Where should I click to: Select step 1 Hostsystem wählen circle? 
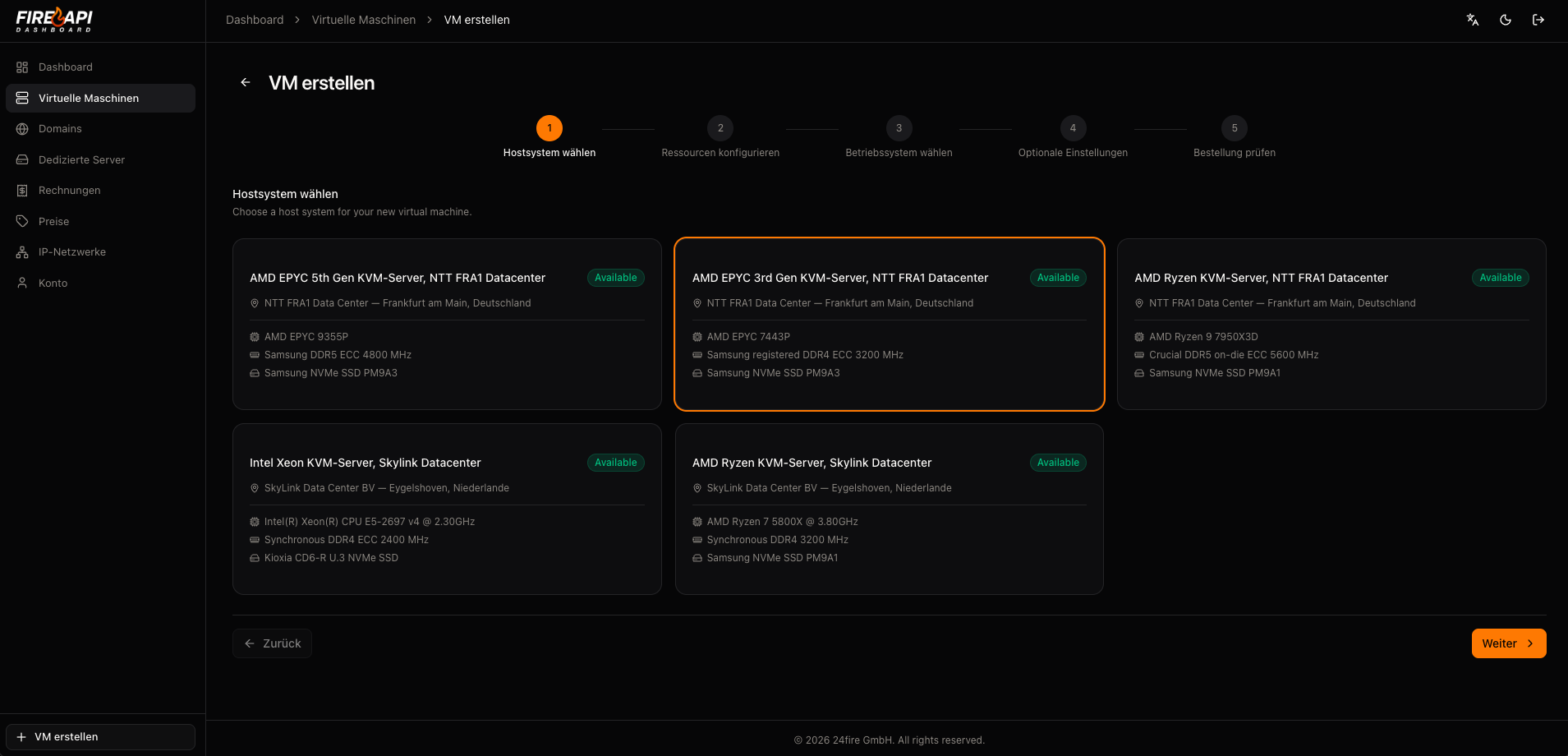(x=549, y=128)
